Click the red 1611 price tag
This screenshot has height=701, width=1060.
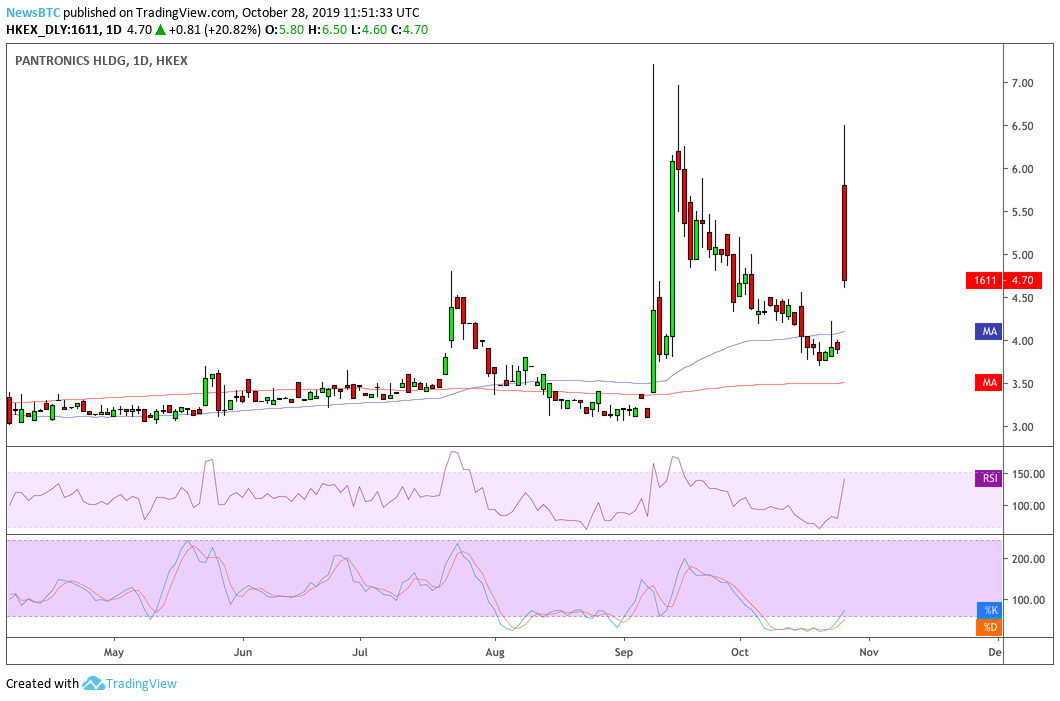click(x=985, y=281)
